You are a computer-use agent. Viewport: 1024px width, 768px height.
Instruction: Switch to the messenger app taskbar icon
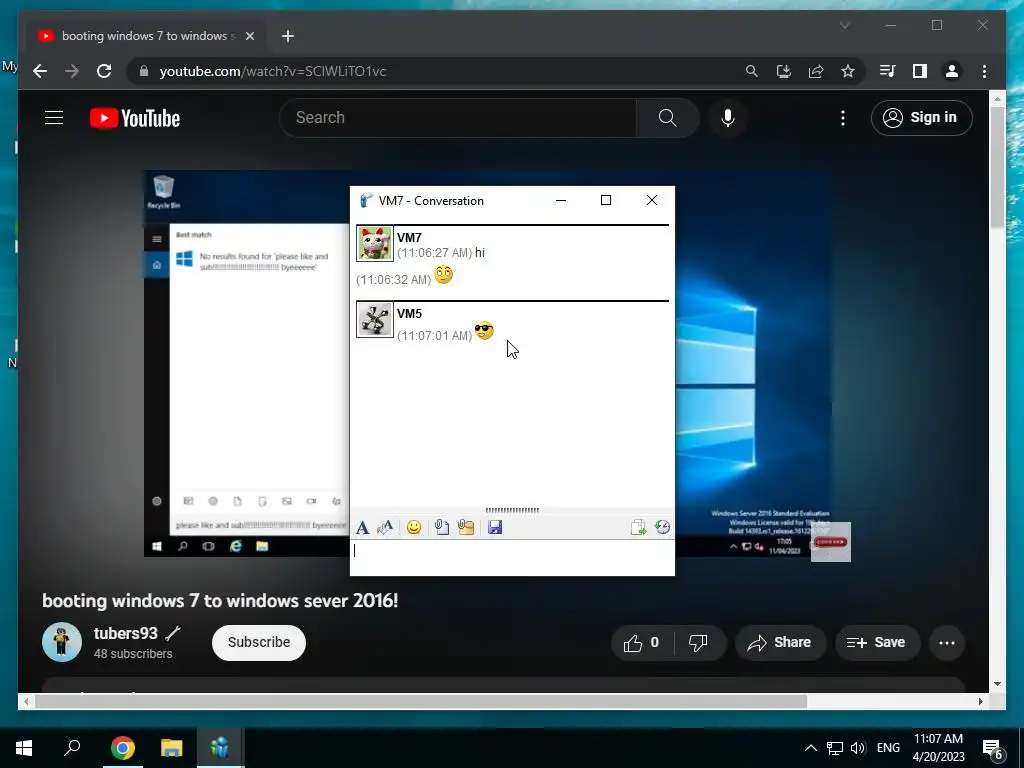(x=220, y=748)
